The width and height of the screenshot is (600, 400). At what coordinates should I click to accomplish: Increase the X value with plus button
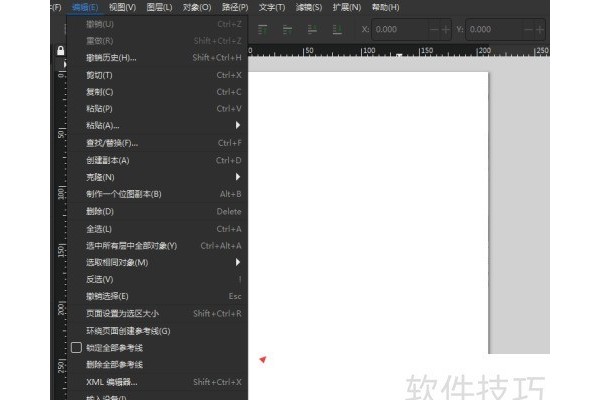click(445, 29)
